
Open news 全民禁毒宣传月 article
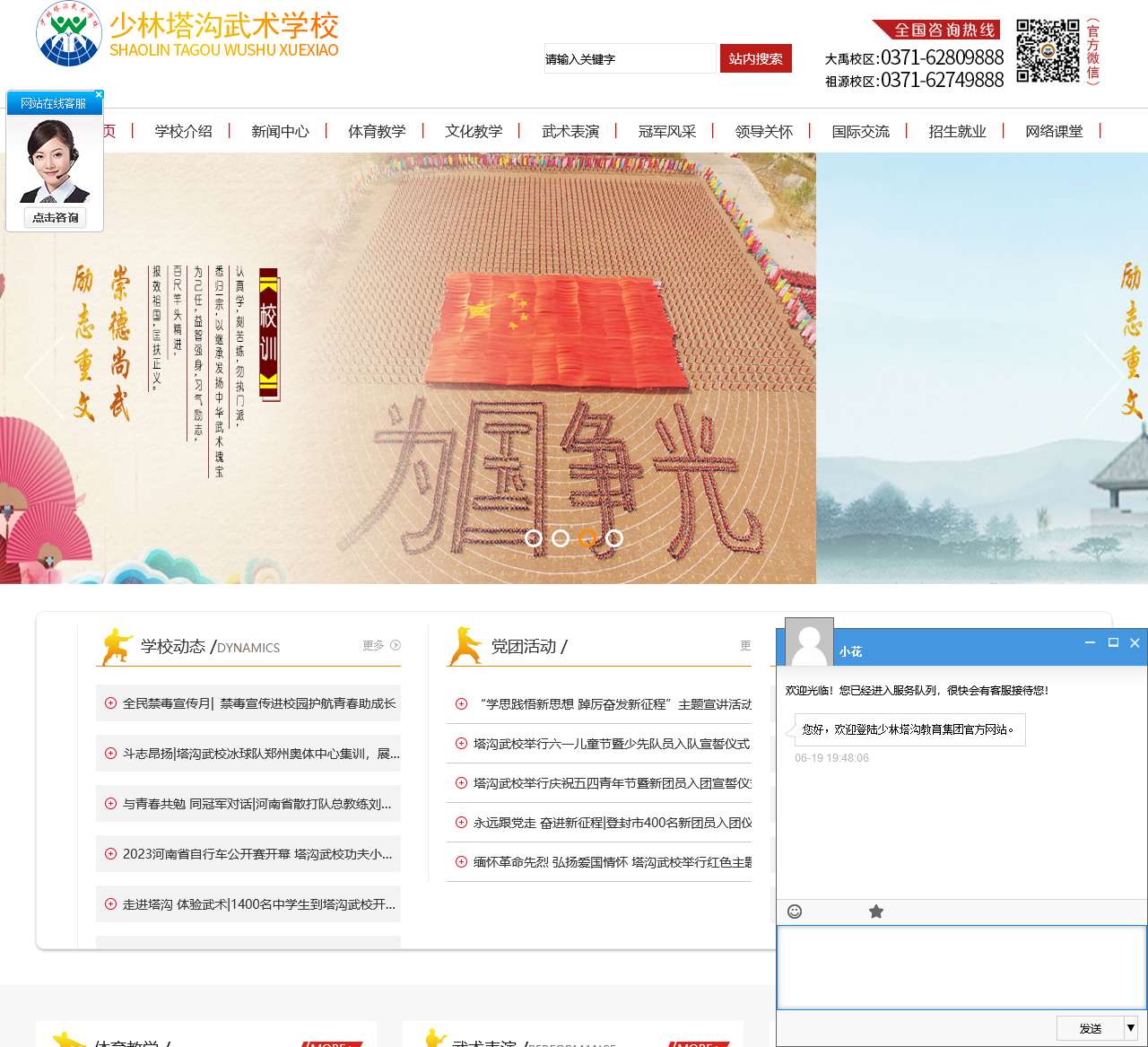(x=259, y=703)
